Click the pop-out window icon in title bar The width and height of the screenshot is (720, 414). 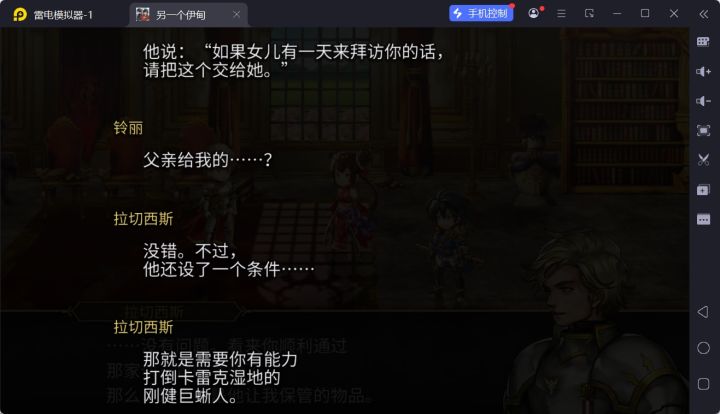point(589,14)
